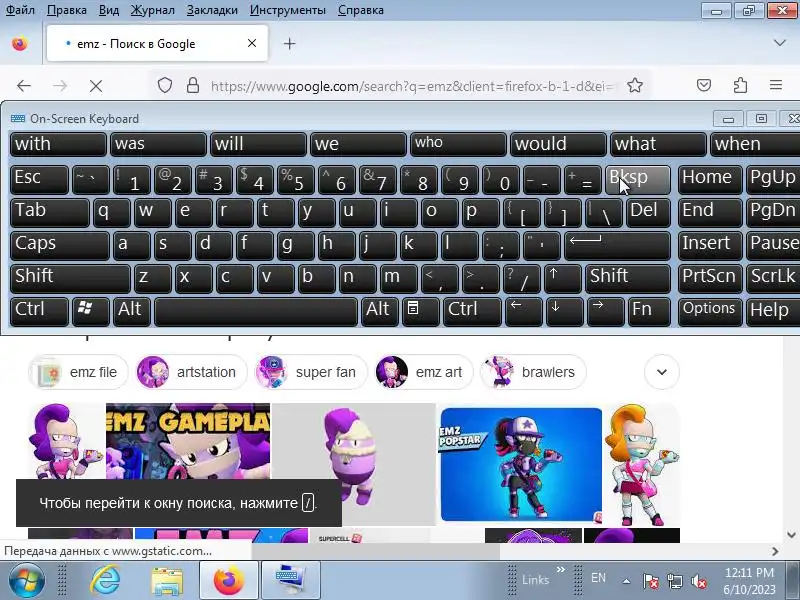
Task: Toggle the ScrLk key
Action: tap(773, 279)
